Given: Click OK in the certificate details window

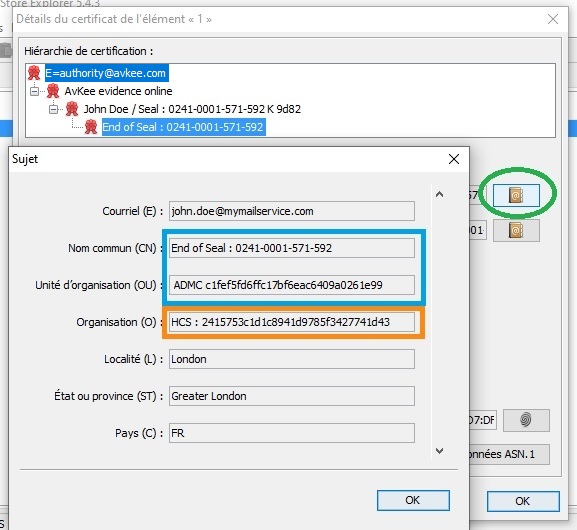Looking at the screenshot, I should coord(523,501).
